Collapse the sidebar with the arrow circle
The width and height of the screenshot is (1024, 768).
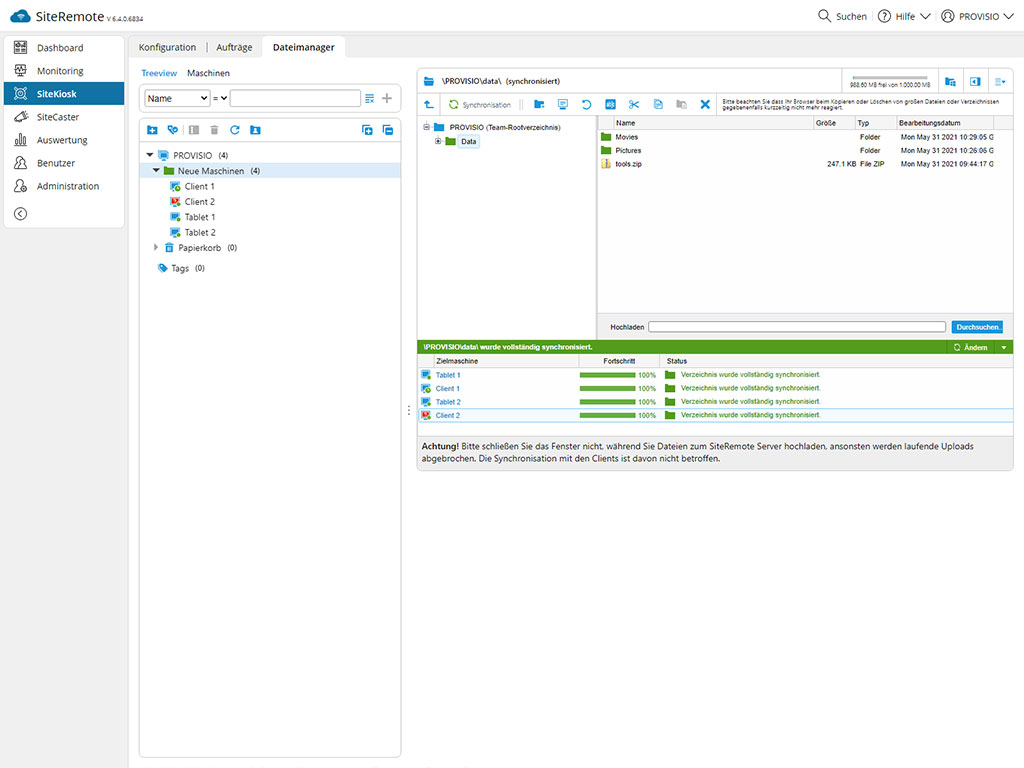pyautogui.click(x=20, y=213)
